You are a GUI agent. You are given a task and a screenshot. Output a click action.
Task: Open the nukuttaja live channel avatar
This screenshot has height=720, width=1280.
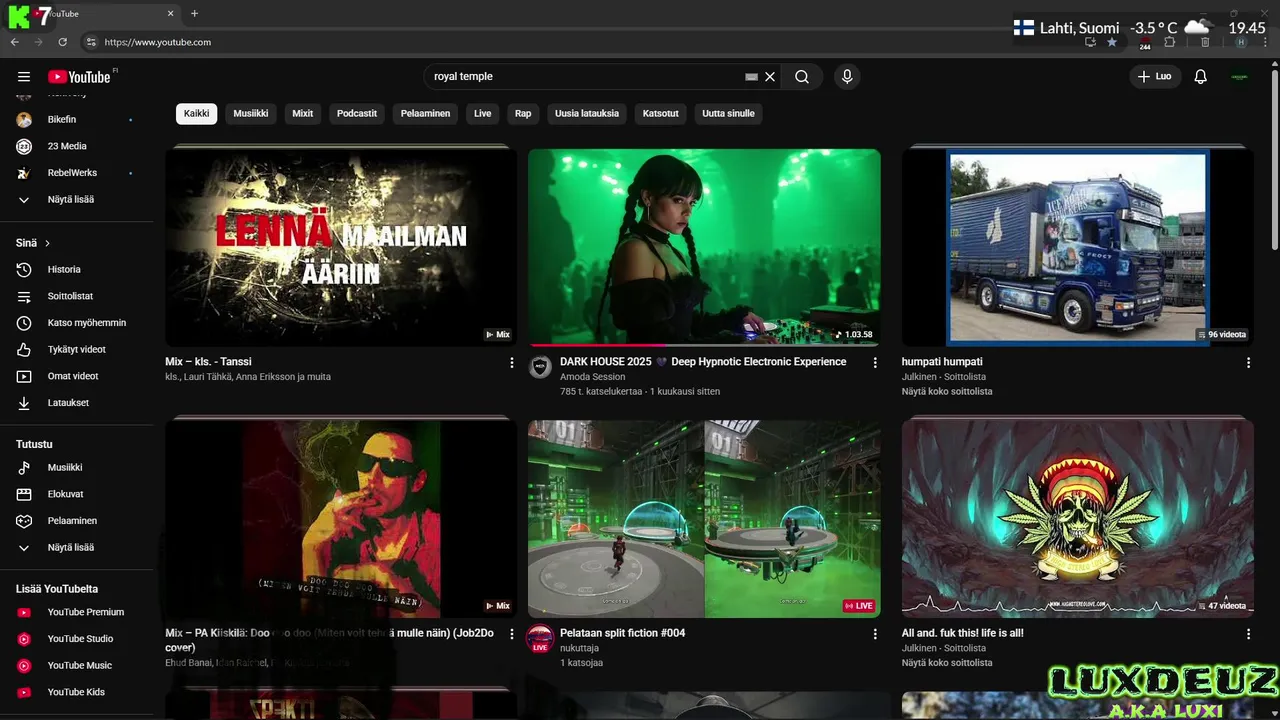[540, 638]
